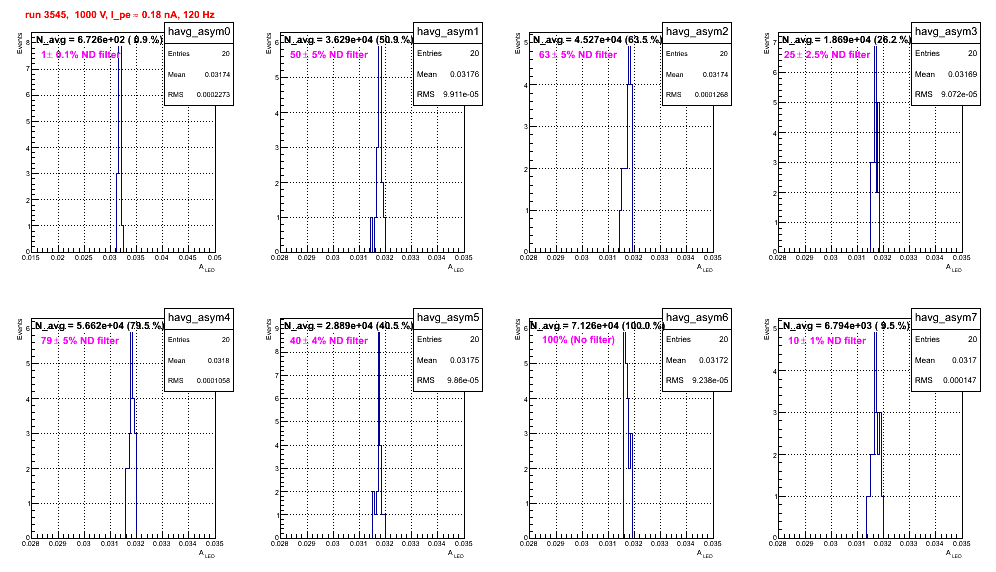Select Mean value 0.03175 in havg_asym5 box
This screenshot has height=572, width=996.
[464, 361]
